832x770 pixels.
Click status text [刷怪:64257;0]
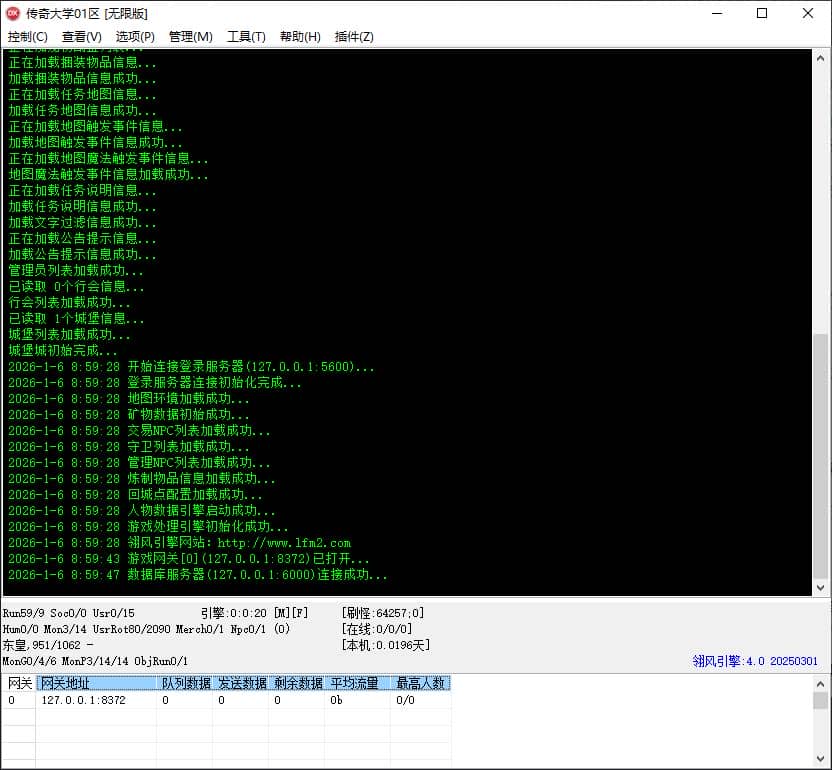point(383,613)
